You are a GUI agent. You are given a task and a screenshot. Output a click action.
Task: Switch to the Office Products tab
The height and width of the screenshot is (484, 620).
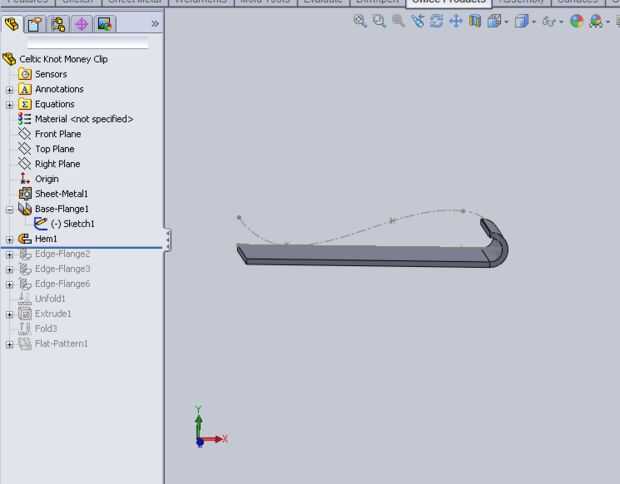[x=449, y=2]
